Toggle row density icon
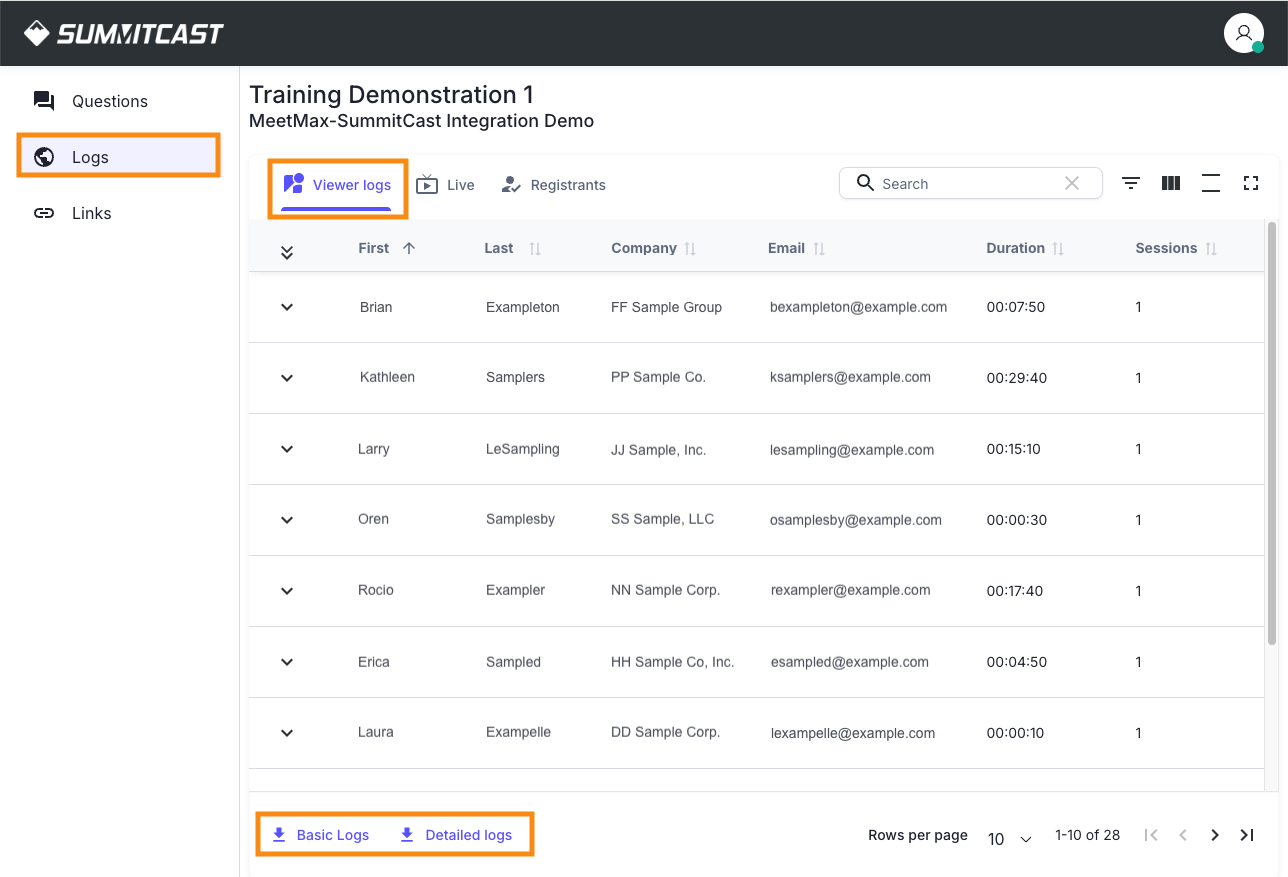The width and height of the screenshot is (1288, 877). (1211, 183)
